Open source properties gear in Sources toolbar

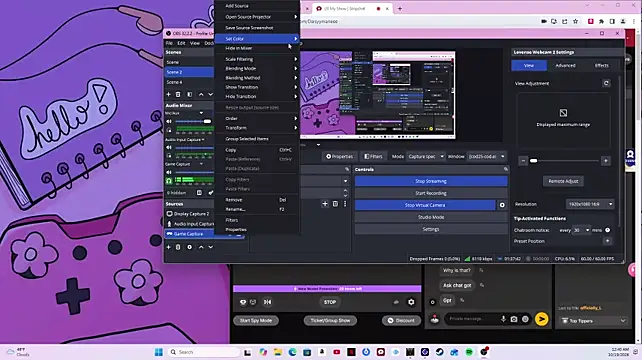click(x=190, y=247)
